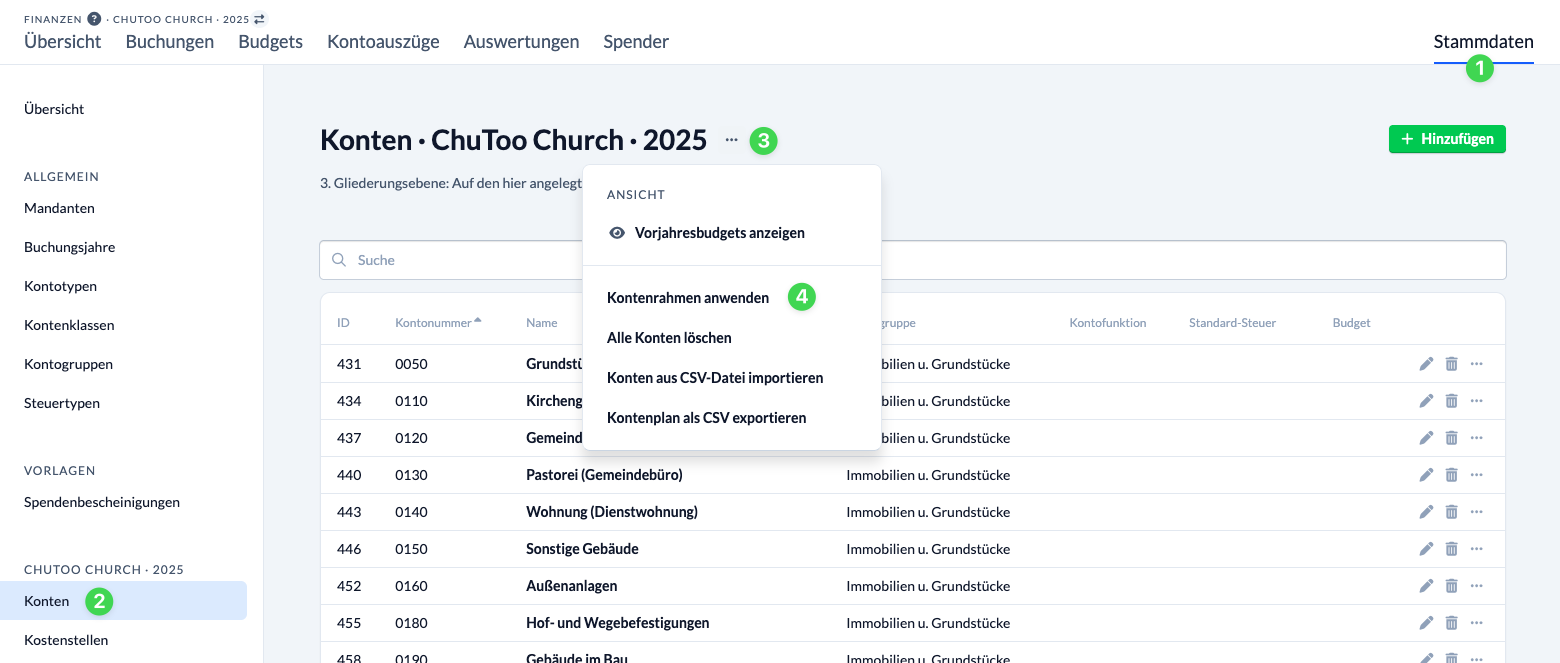
Task: Delete Pastorei (Gemeindebüro) with trash icon
Action: [1451, 475]
